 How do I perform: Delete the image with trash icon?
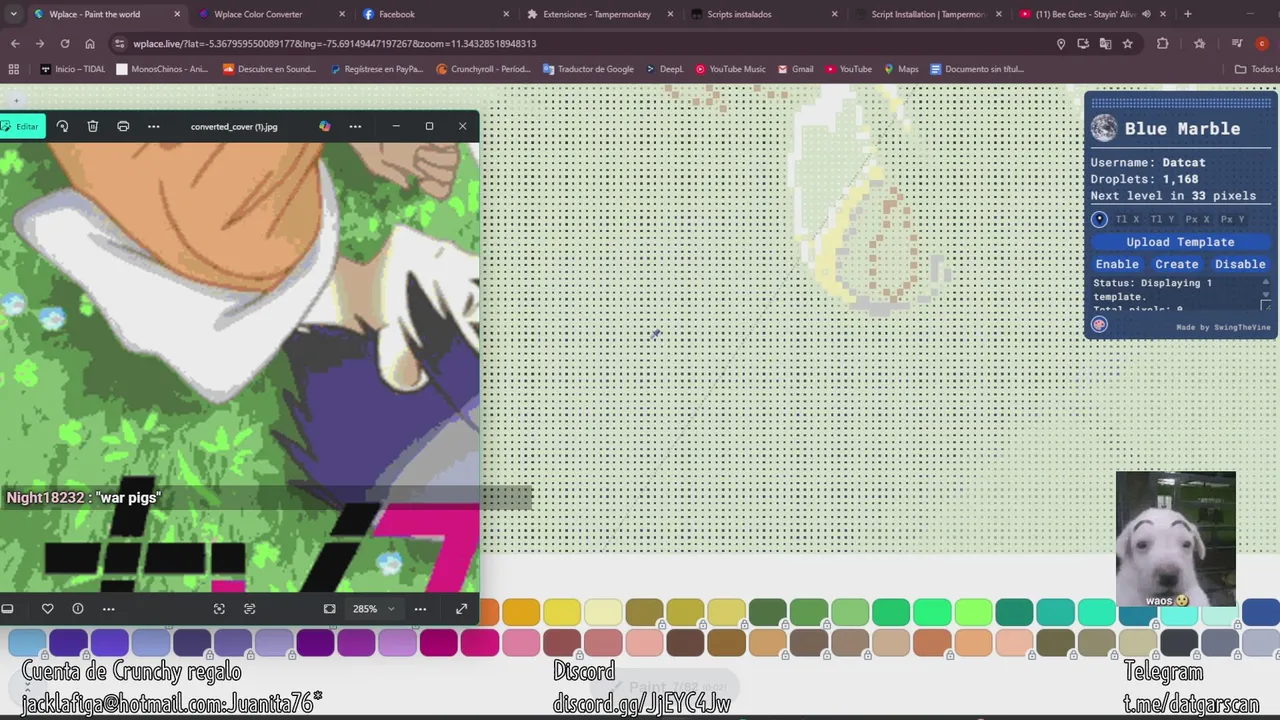point(92,126)
